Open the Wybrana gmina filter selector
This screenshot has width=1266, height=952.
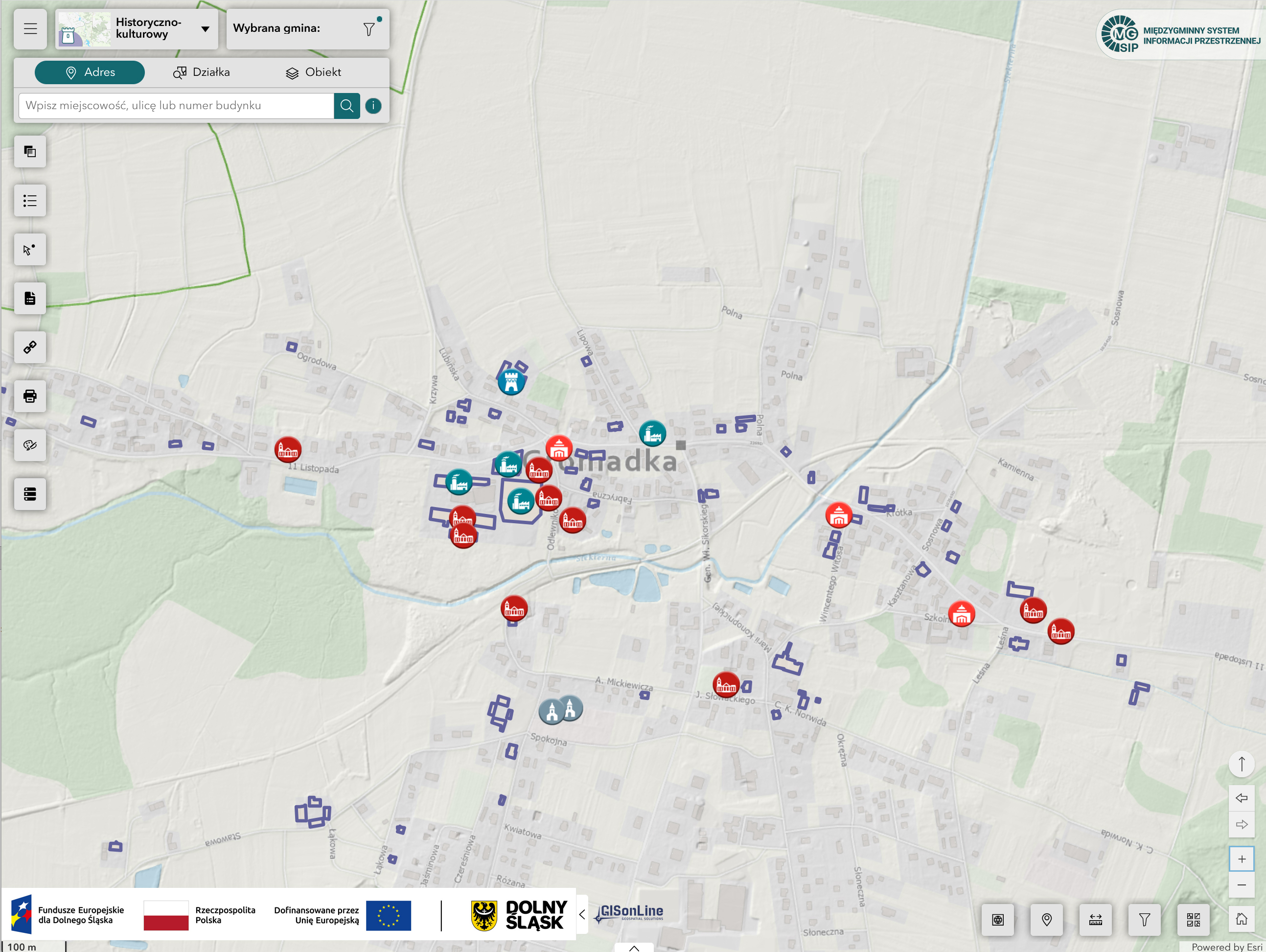(x=369, y=28)
